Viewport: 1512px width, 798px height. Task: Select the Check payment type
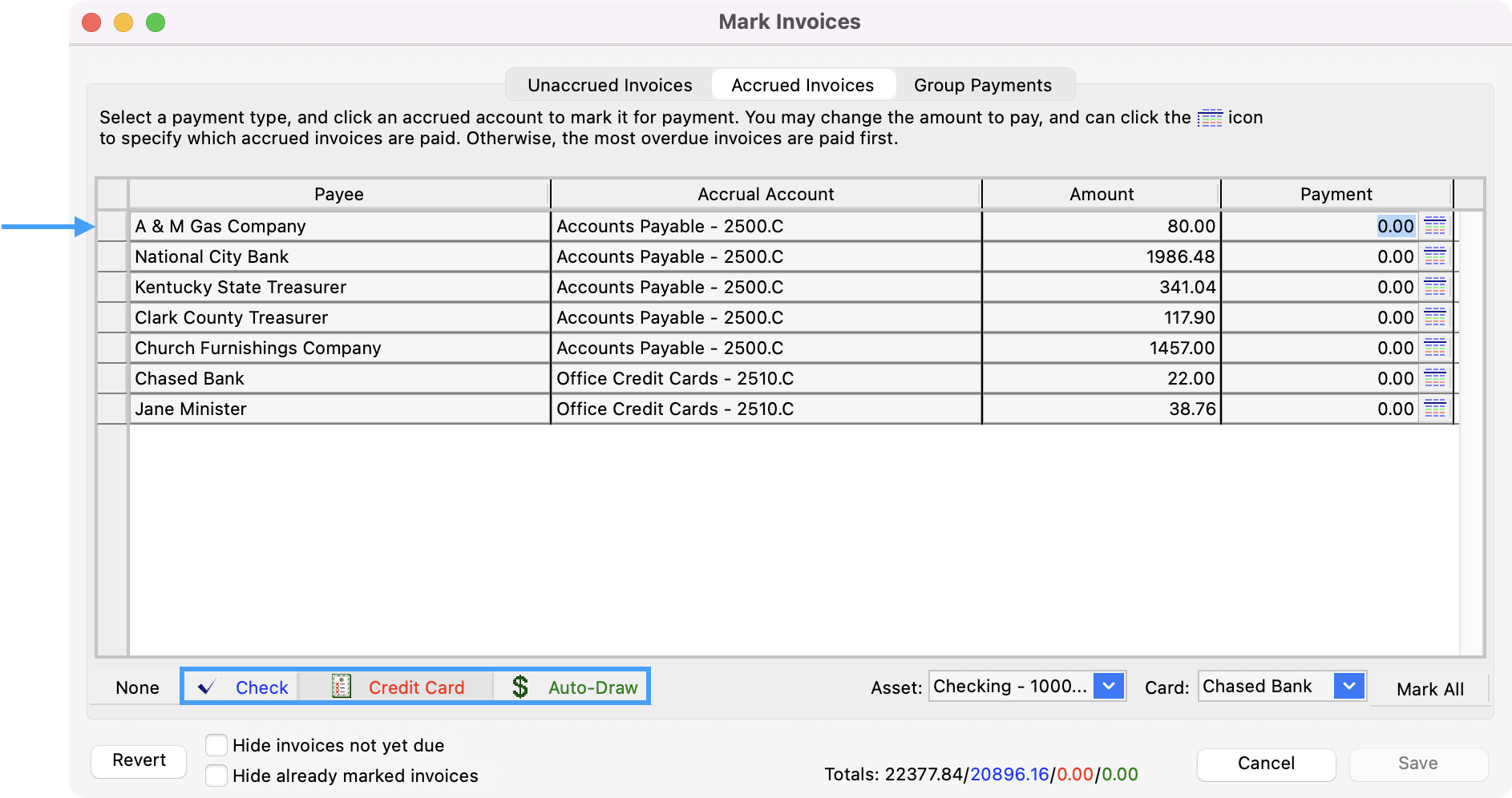pos(243,687)
